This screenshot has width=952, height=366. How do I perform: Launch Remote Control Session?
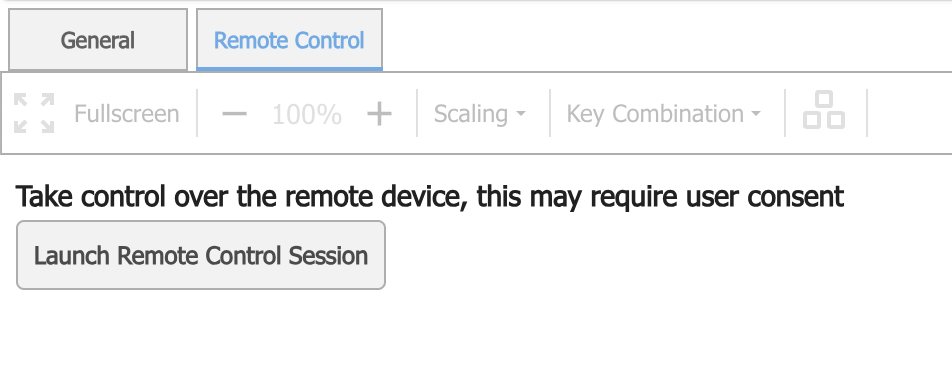point(201,255)
